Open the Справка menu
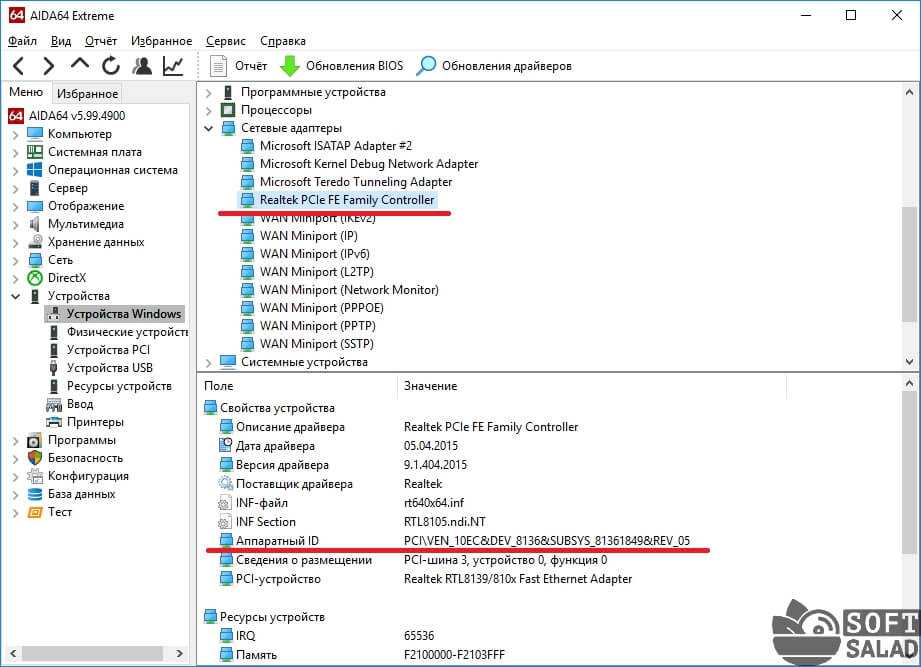 click(x=283, y=41)
